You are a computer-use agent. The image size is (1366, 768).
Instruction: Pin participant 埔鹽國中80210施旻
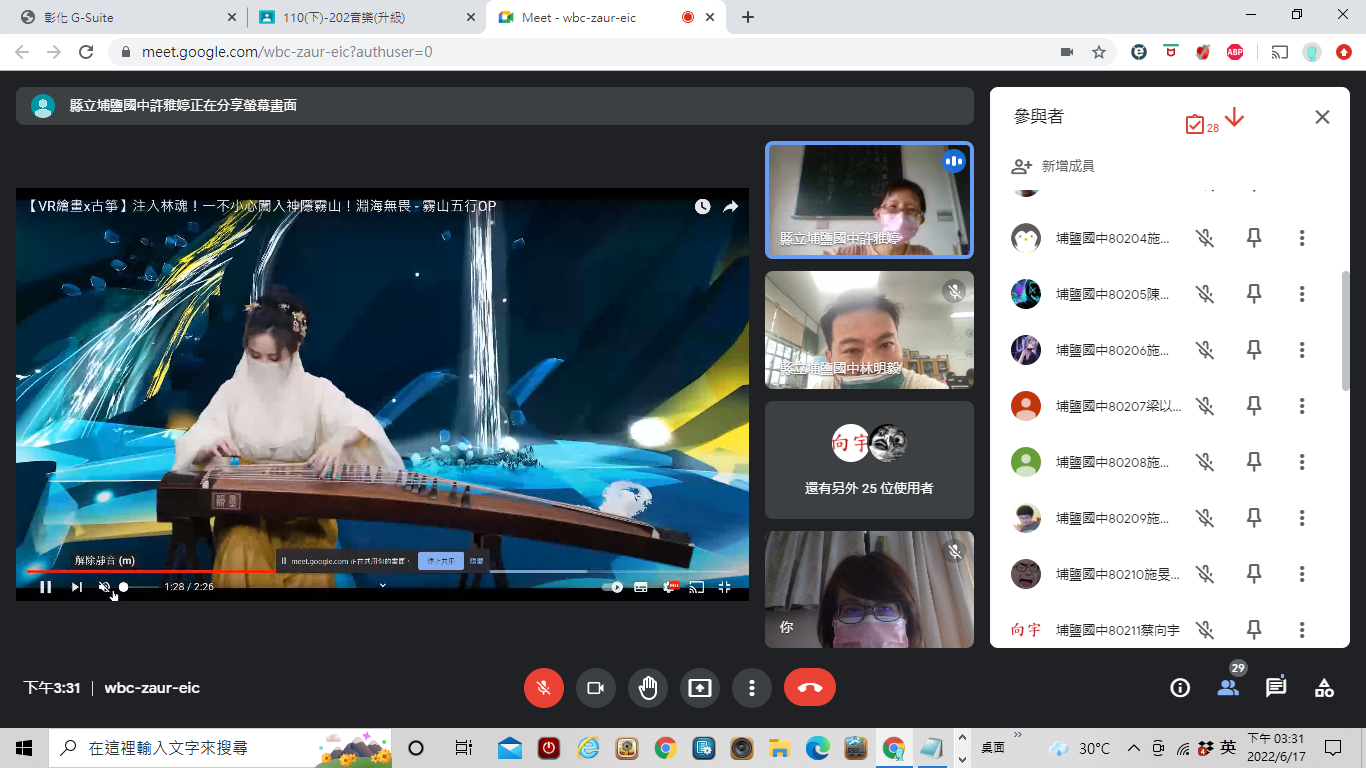point(1254,574)
